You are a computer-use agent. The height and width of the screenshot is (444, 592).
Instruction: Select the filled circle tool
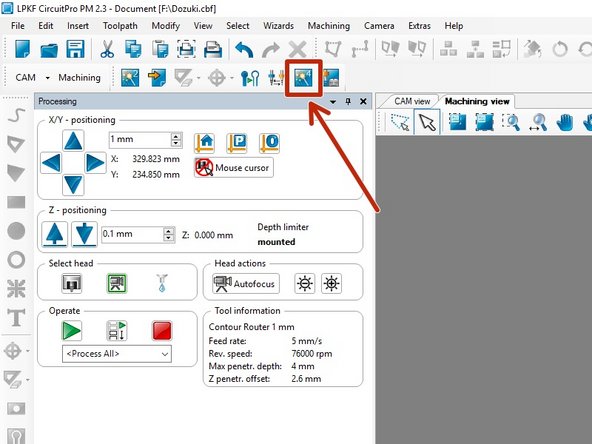coord(16,231)
